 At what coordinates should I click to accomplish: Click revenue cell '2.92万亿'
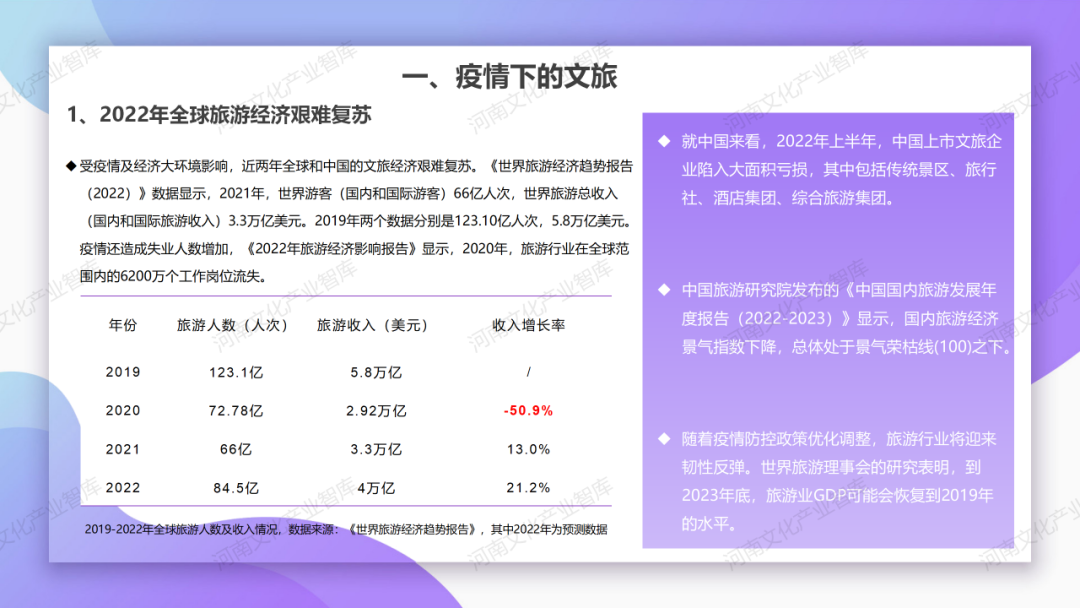(376, 411)
